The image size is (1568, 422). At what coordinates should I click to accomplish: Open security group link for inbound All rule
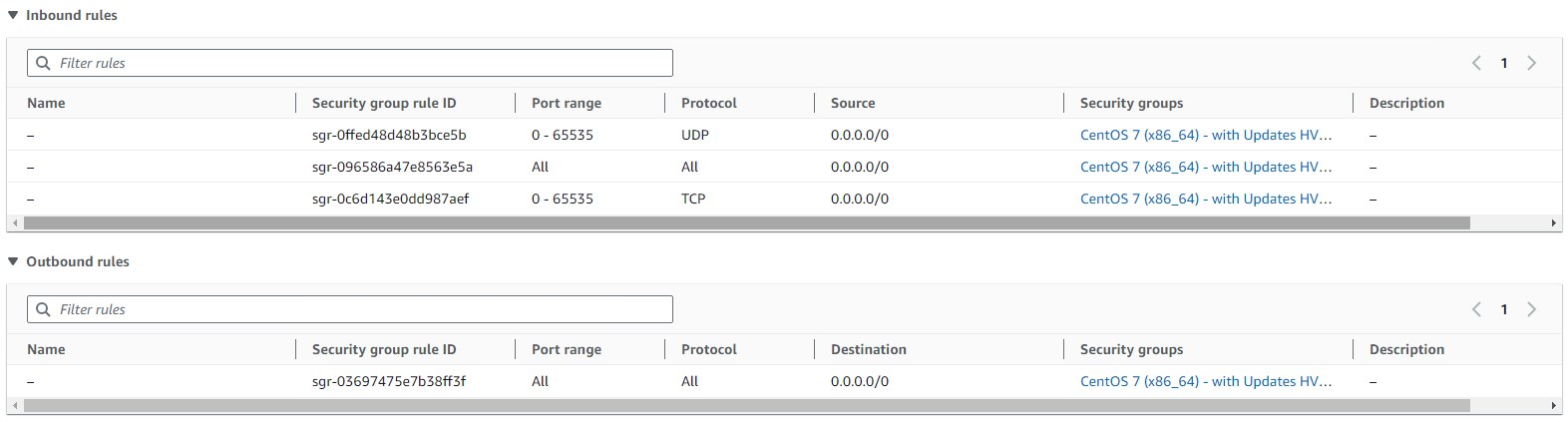pos(1206,167)
